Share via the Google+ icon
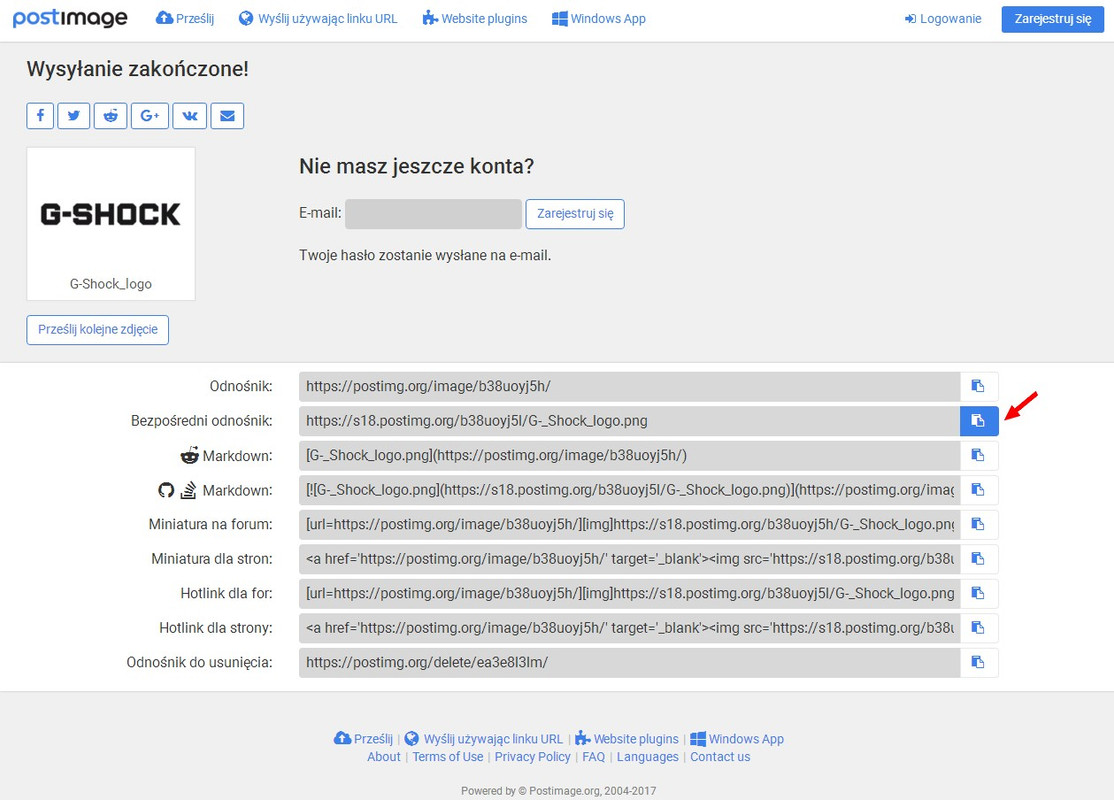 150,116
